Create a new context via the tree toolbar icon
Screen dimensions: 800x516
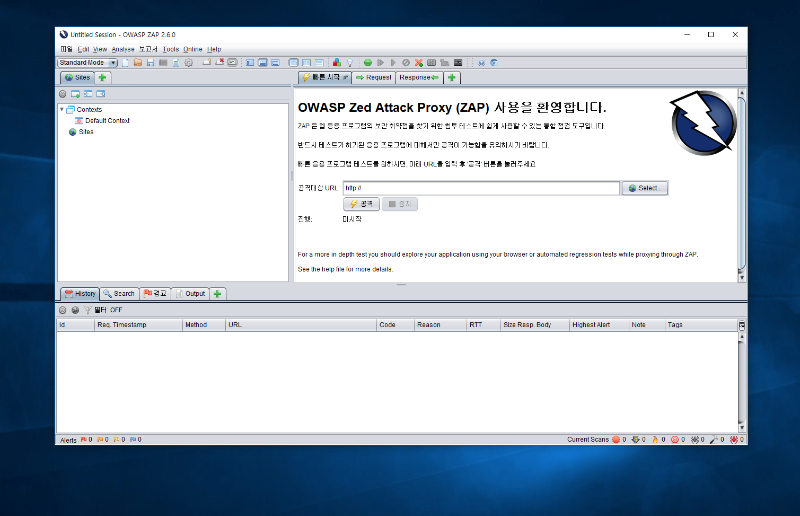tap(76, 94)
